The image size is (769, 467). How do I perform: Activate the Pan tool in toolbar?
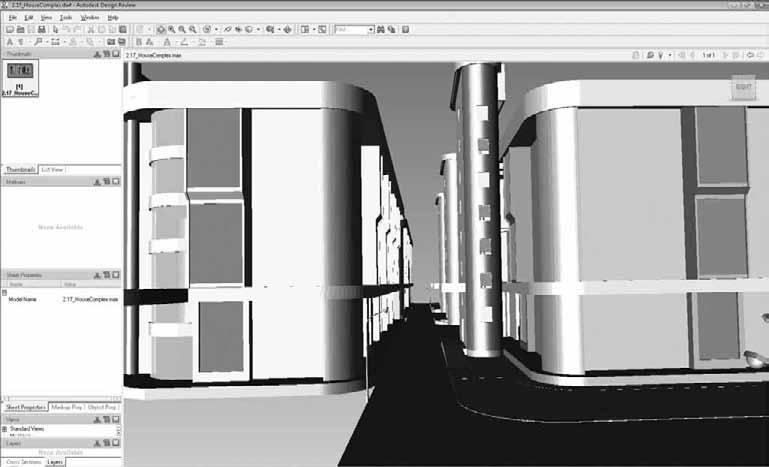point(161,29)
